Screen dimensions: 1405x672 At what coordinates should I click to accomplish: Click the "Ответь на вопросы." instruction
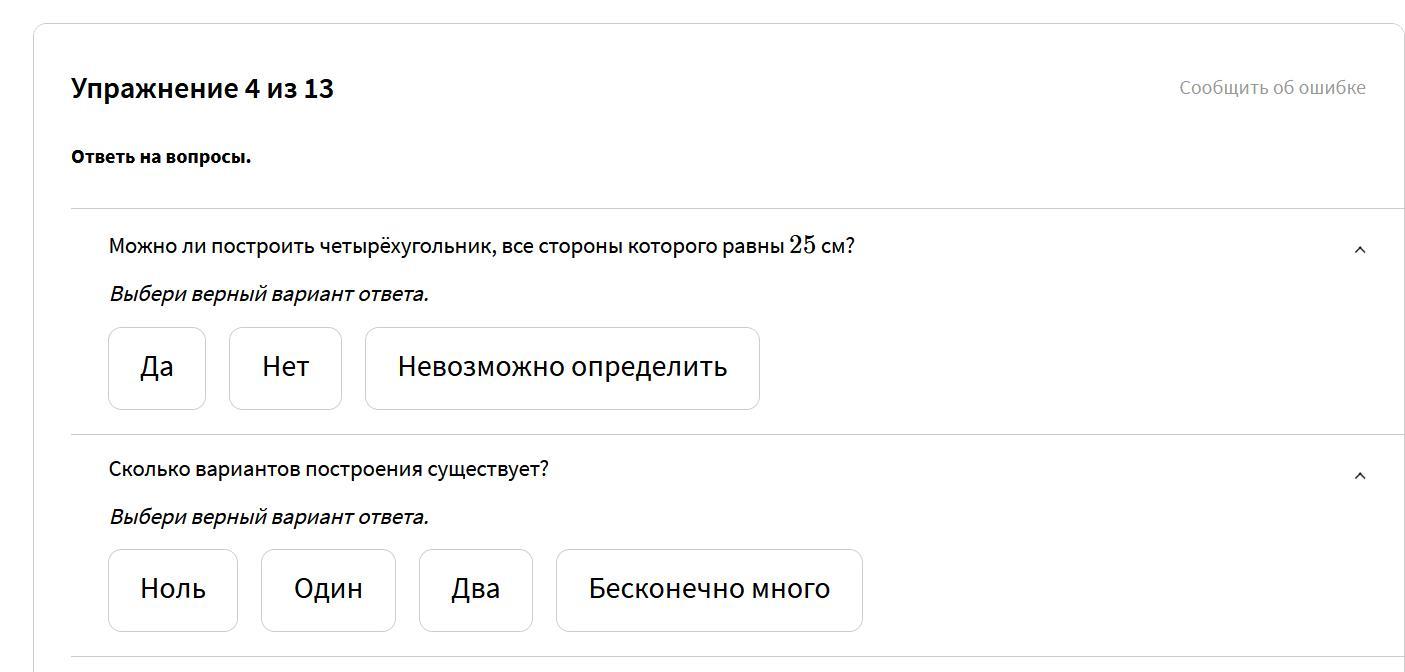click(x=161, y=157)
